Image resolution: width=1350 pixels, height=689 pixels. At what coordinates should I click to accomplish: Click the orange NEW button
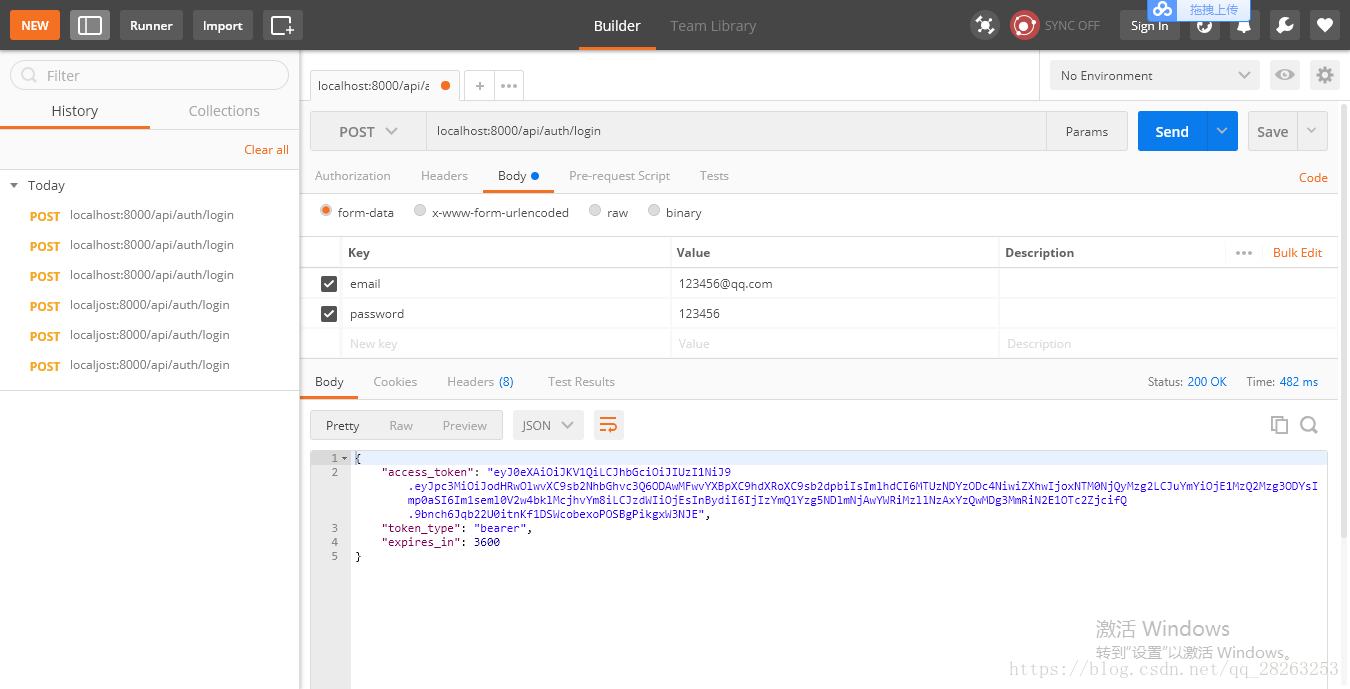click(x=35, y=25)
